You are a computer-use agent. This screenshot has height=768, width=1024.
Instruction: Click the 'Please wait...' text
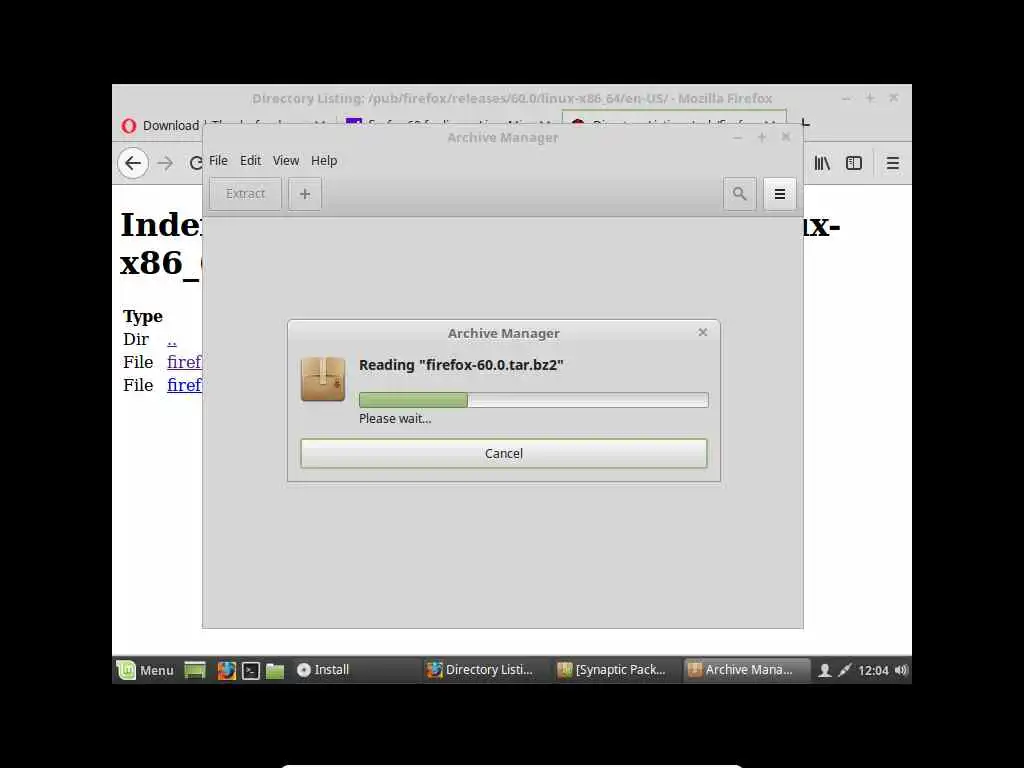point(395,419)
